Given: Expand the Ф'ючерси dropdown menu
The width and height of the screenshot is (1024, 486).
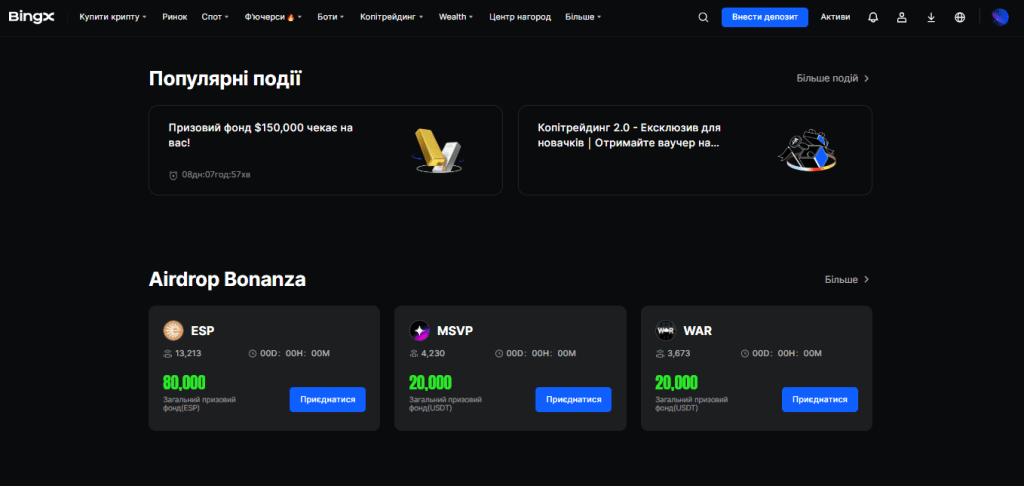Looking at the screenshot, I should [273, 17].
